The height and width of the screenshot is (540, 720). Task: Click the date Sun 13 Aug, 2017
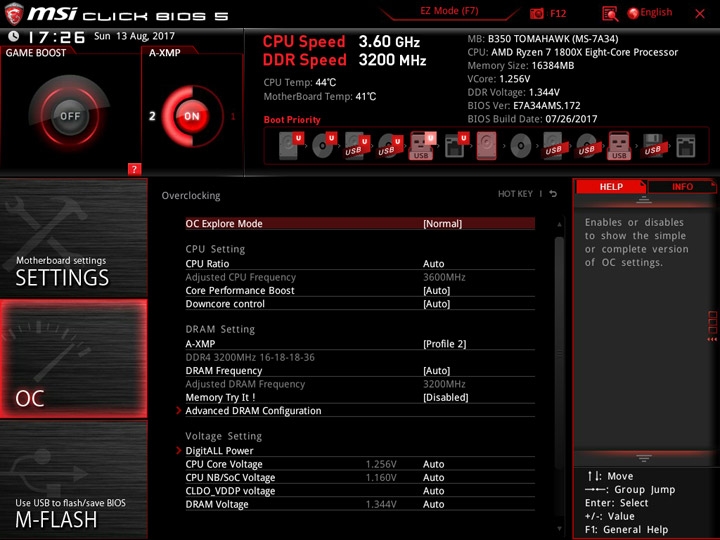tap(135, 36)
